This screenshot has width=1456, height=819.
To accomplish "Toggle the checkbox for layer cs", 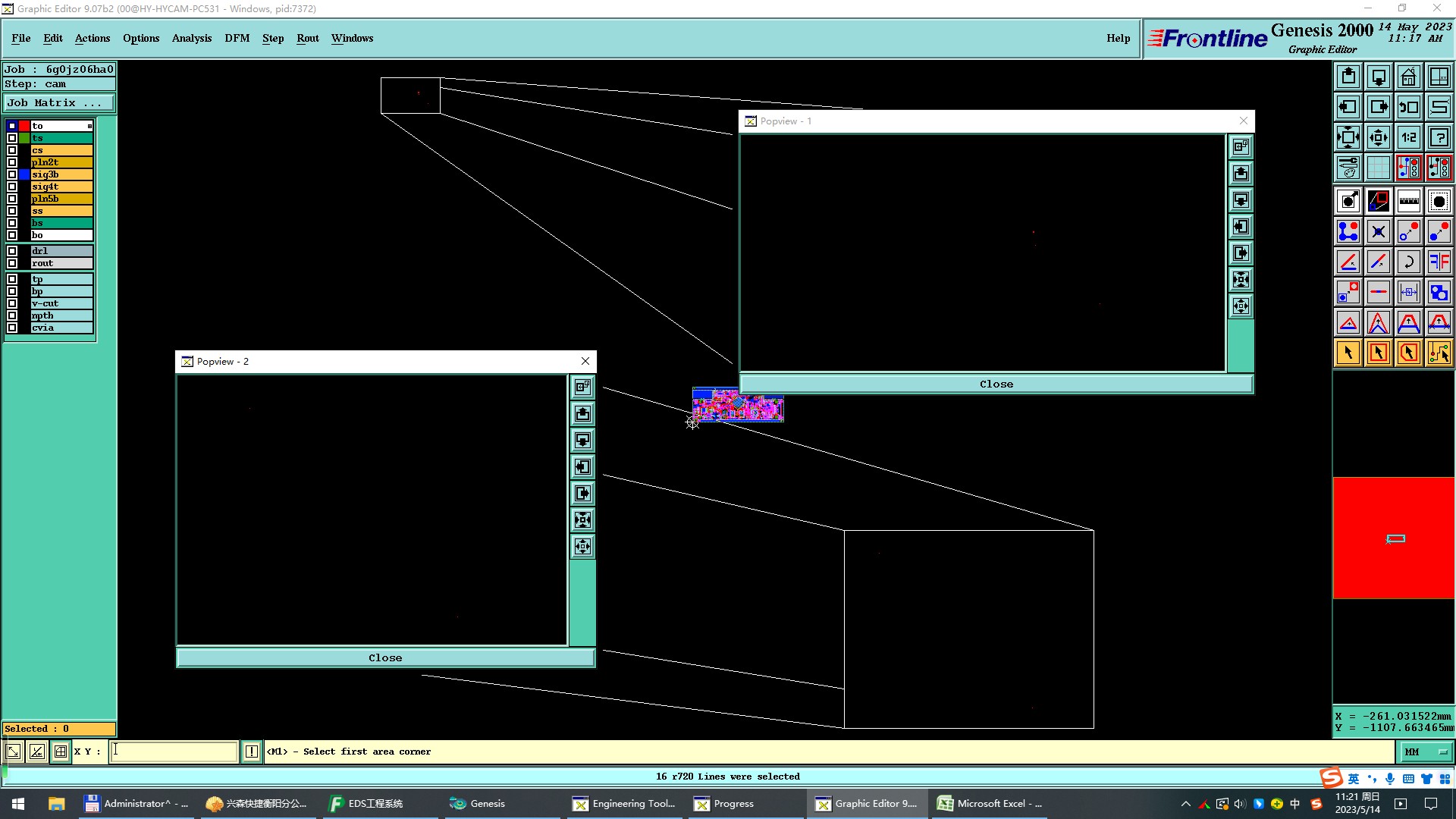I will coord(12,150).
